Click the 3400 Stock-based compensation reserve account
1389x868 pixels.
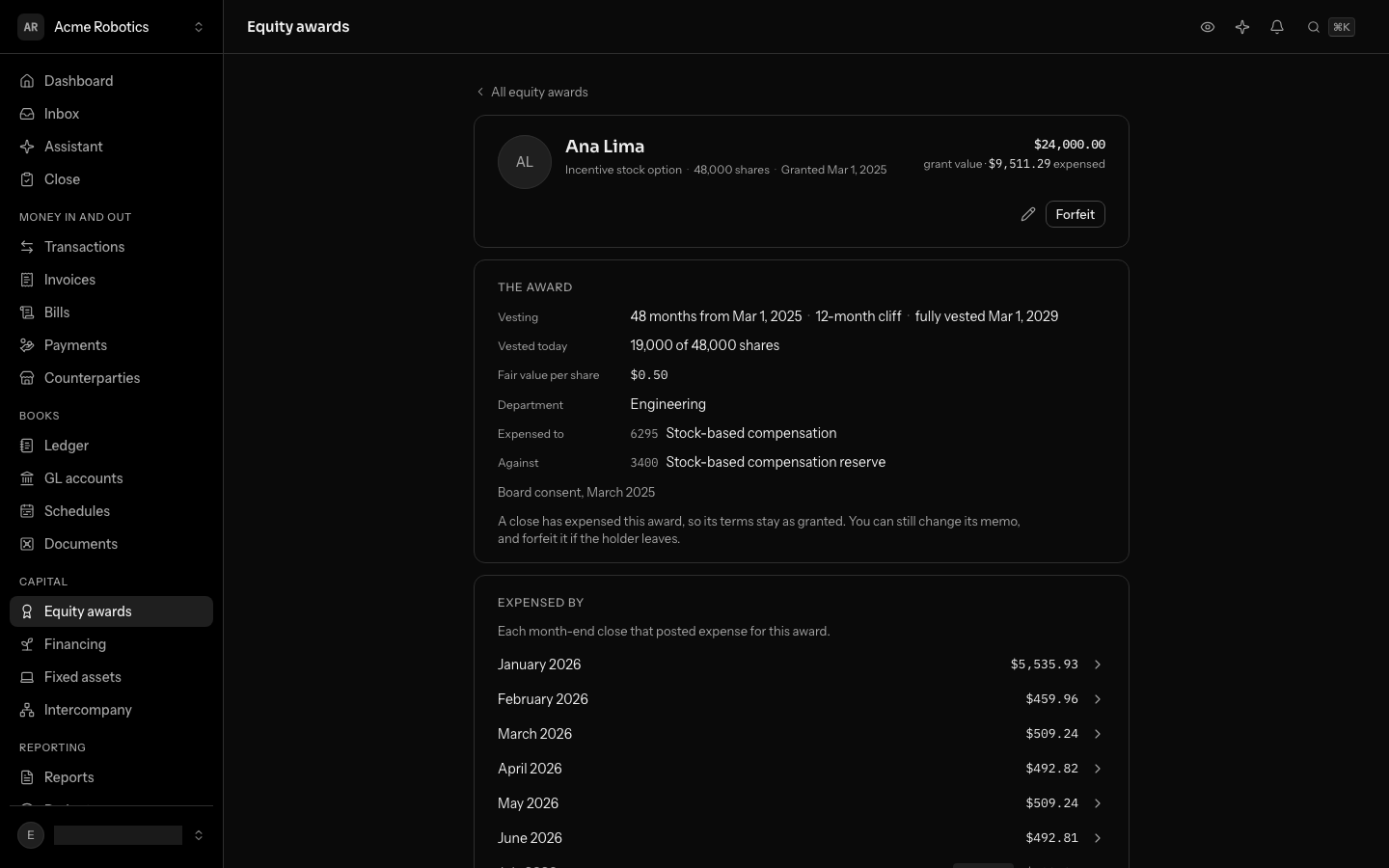[757, 462]
